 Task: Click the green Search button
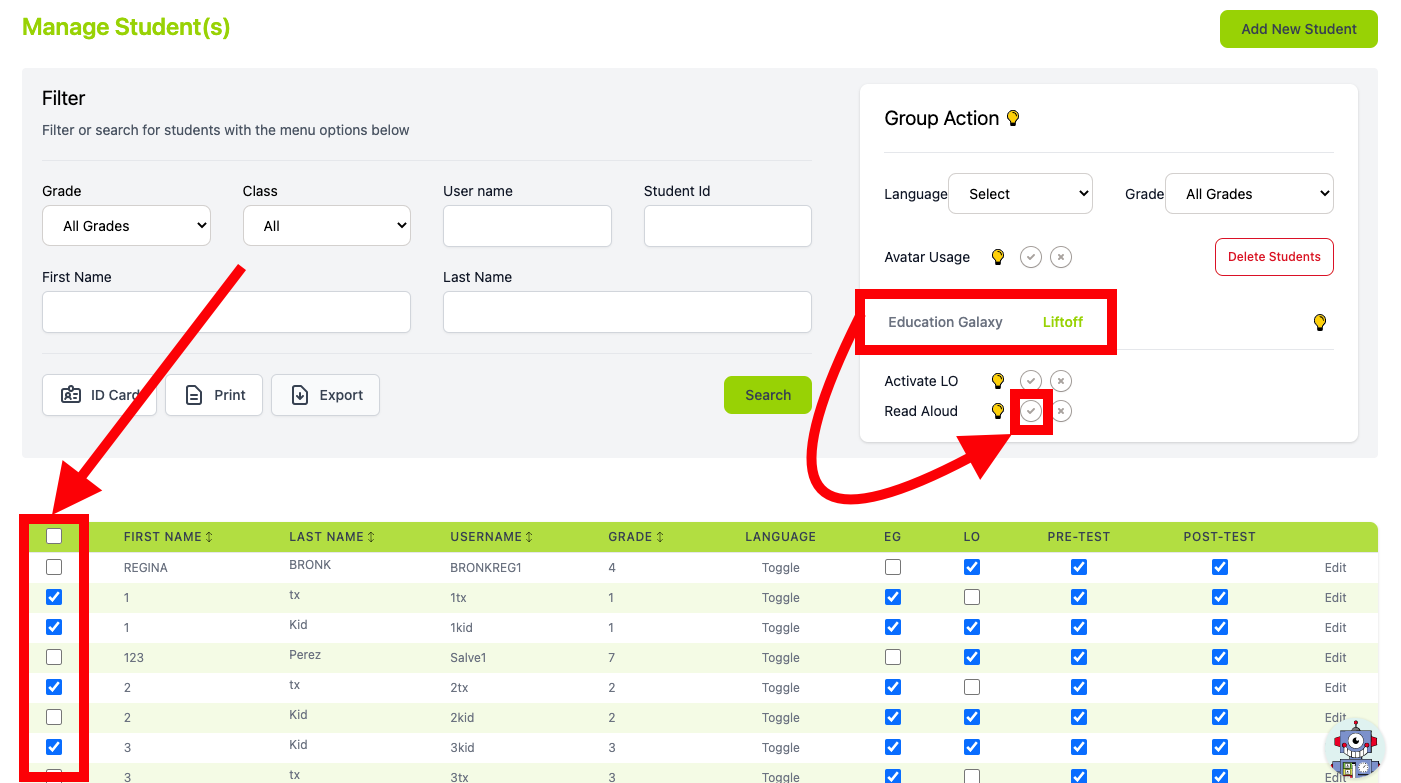click(x=768, y=395)
